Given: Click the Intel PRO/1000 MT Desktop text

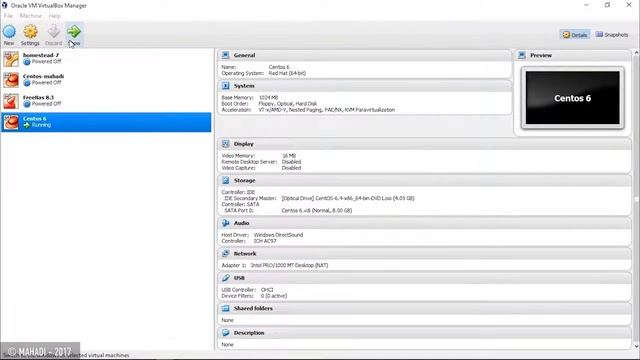Looking at the screenshot, I should tap(289, 265).
